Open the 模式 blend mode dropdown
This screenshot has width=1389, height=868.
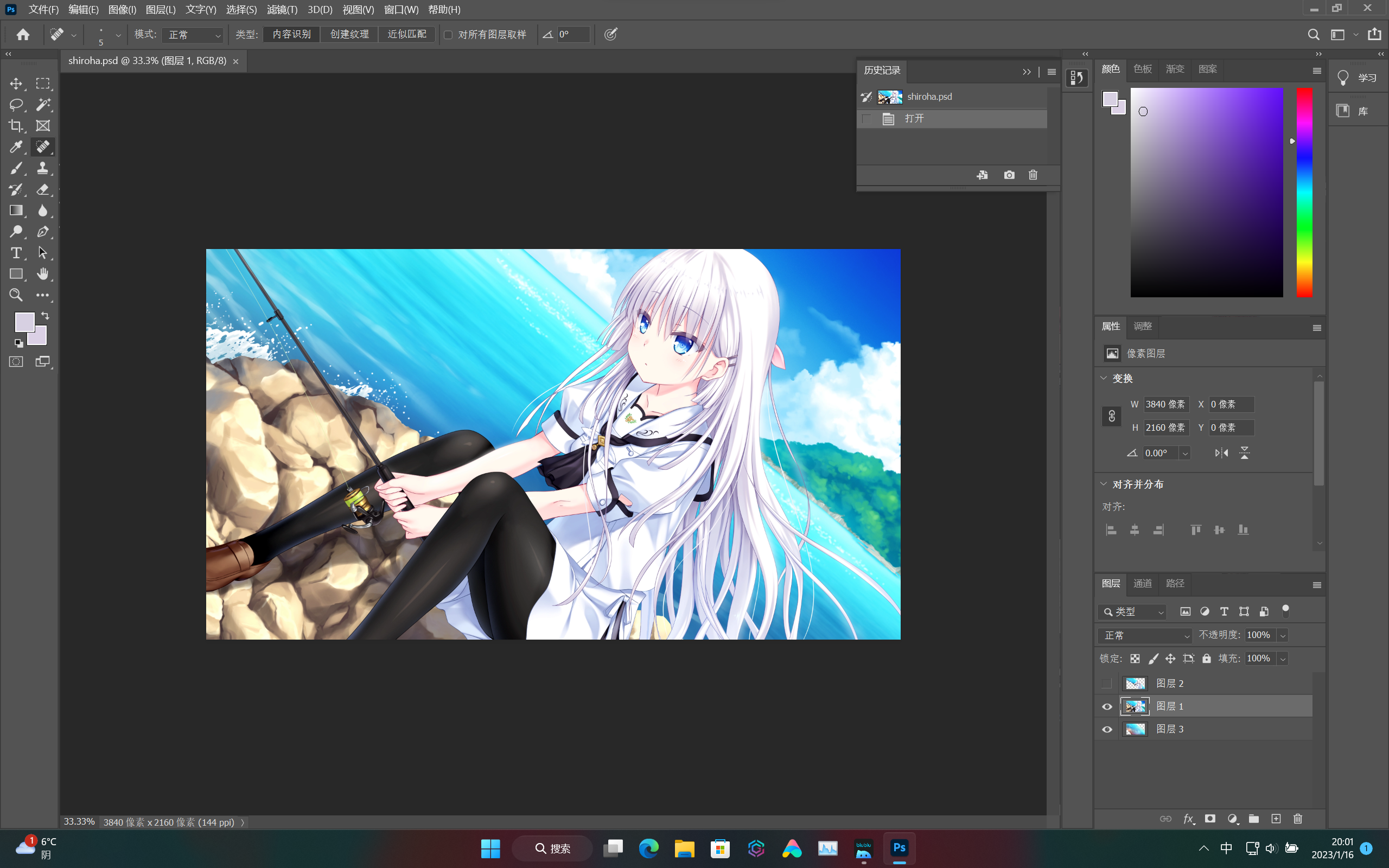pos(192,35)
